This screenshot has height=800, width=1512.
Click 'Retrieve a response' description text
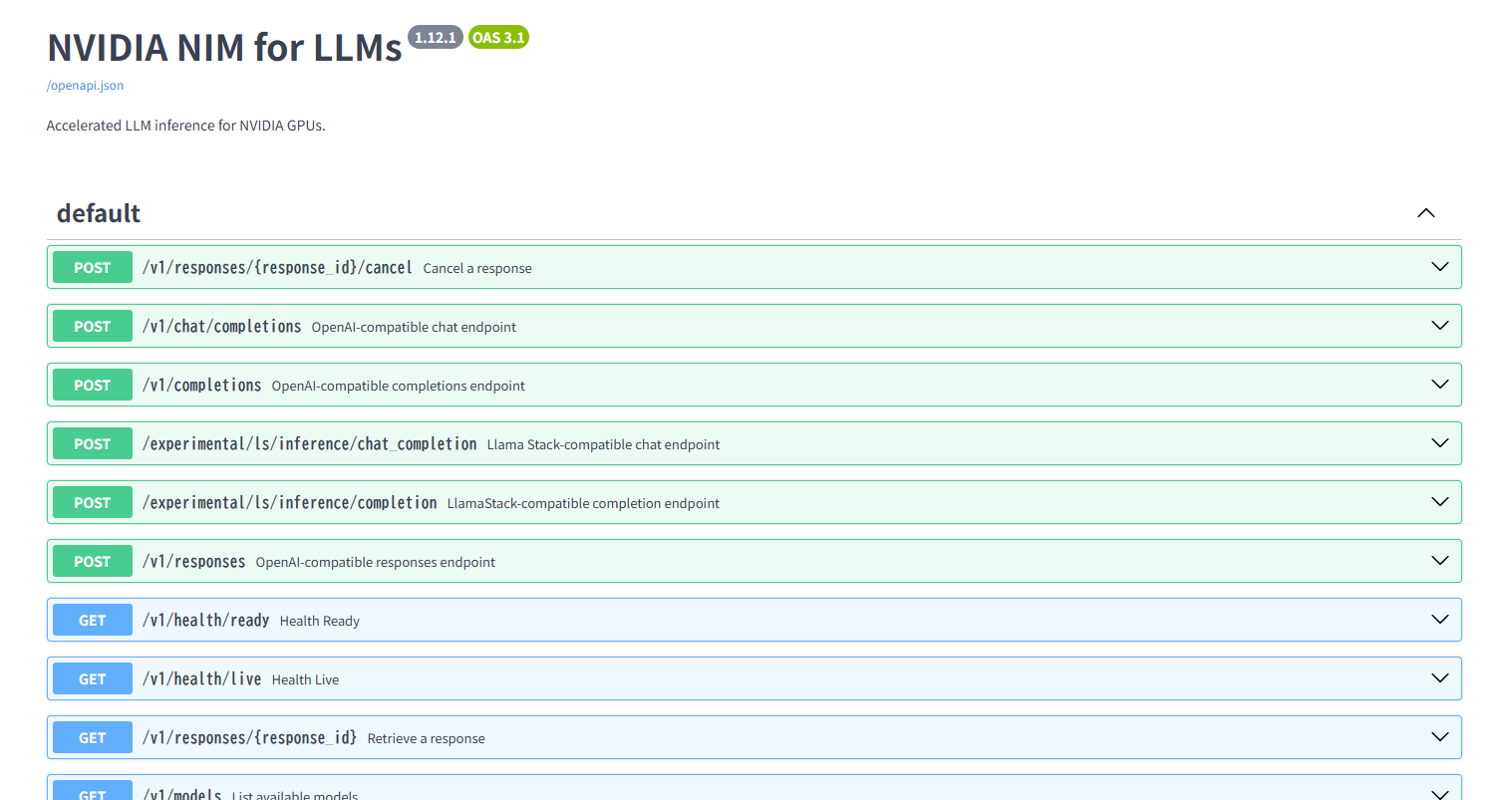426,738
